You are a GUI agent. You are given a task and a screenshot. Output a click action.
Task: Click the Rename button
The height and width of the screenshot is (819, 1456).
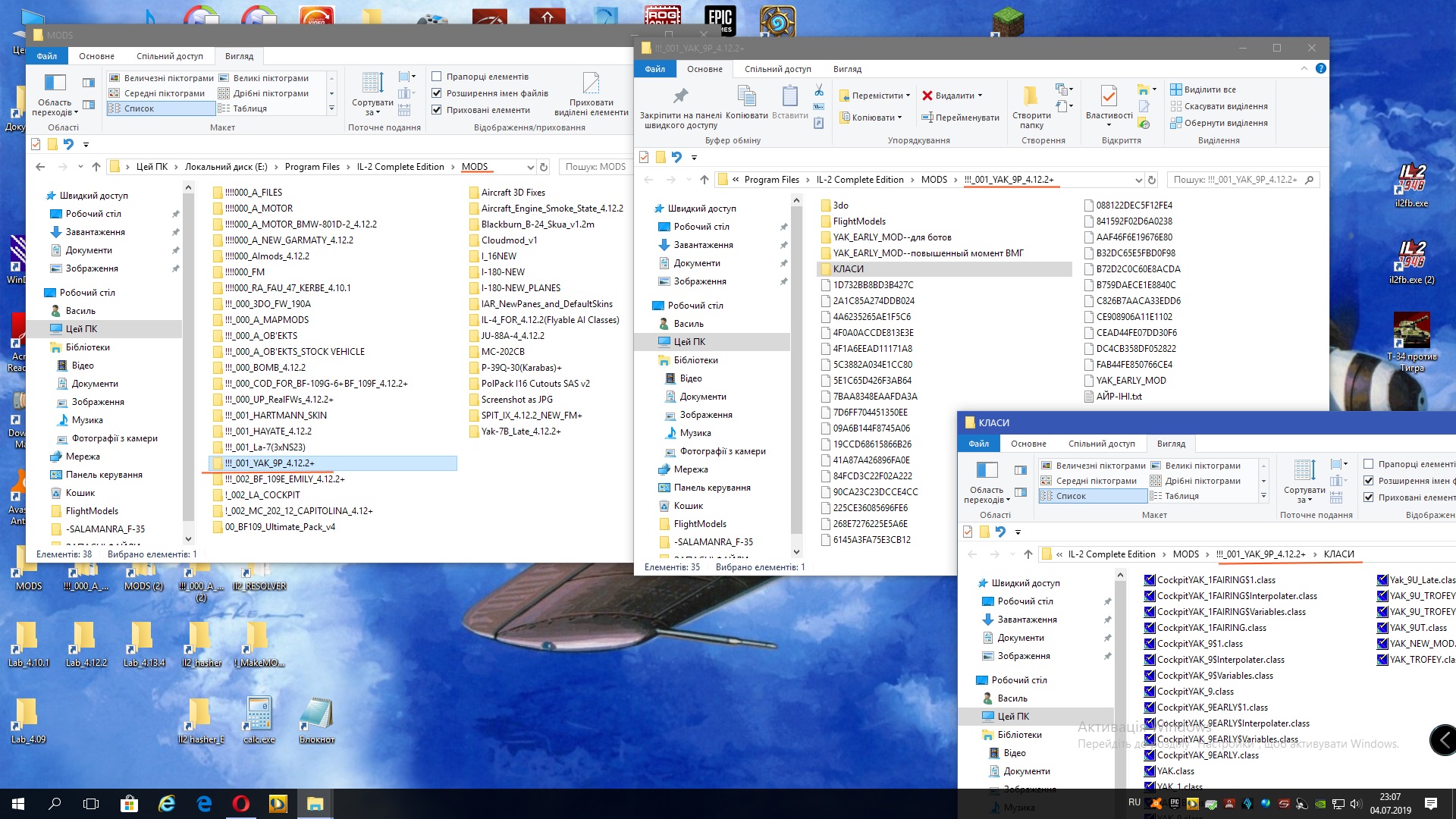pos(960,118)
